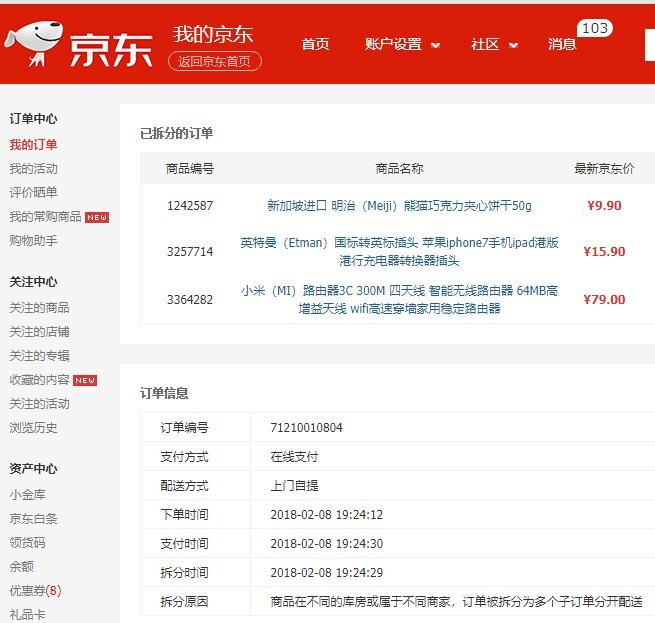This screenshot has width=655, height=623.
Task: Click 已拆分的订单 section title
Action: point(177,133)
